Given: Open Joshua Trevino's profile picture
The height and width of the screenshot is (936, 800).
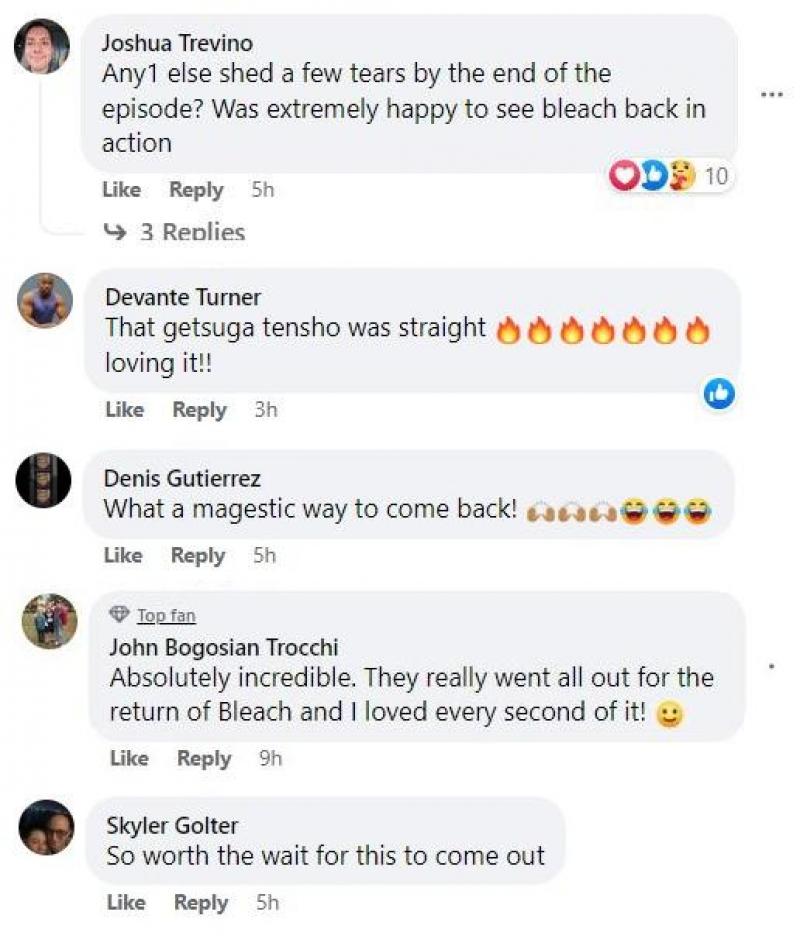Looking at the screenshot, I should point(42,46).
